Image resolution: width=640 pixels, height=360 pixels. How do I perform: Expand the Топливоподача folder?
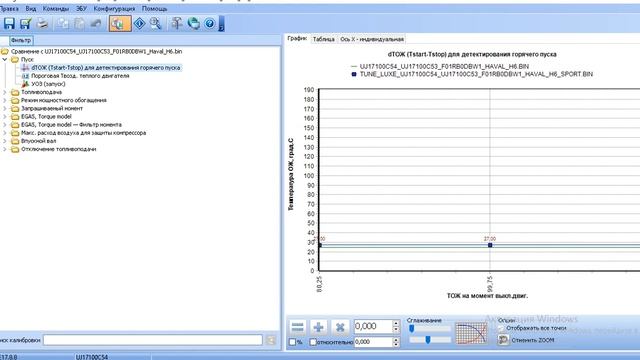[x=5, y=92]
